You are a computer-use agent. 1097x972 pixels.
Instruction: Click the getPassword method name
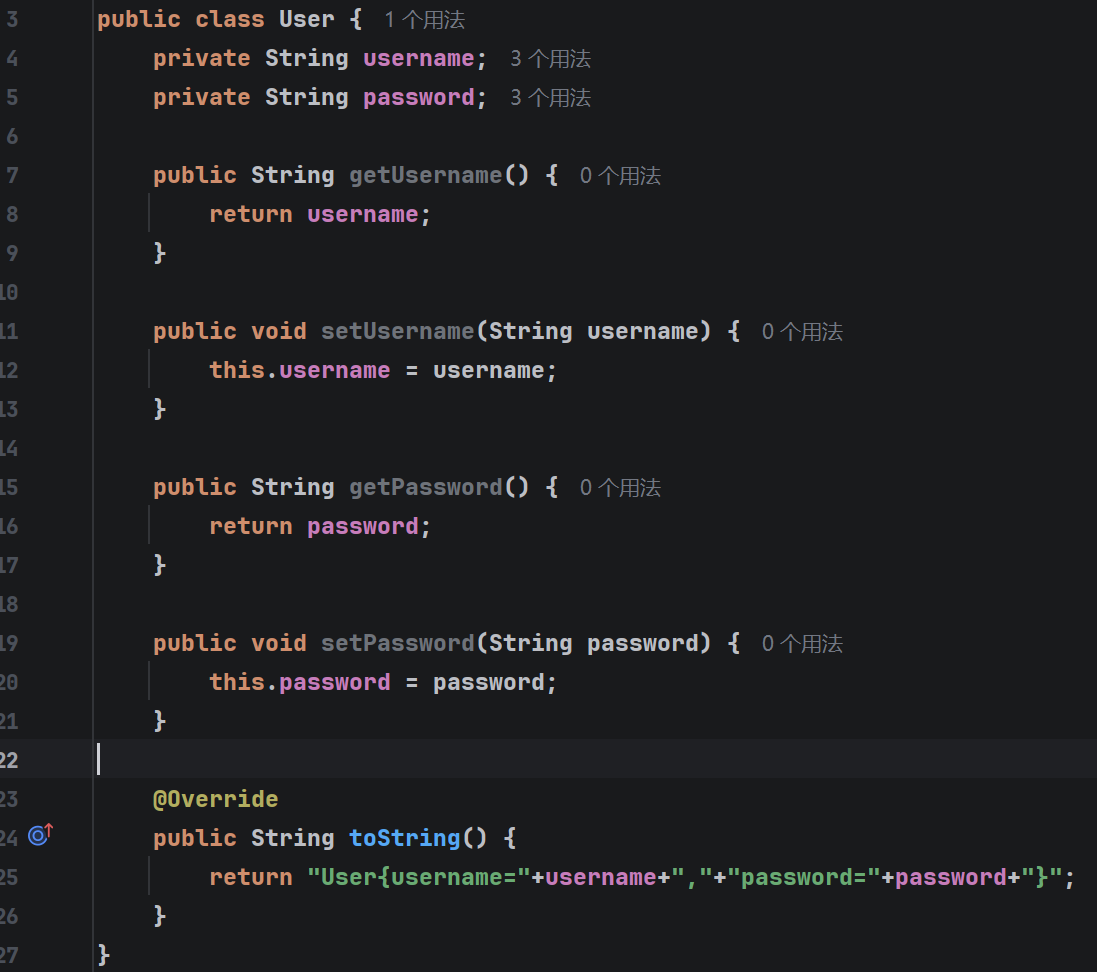(x=425, y=487)
